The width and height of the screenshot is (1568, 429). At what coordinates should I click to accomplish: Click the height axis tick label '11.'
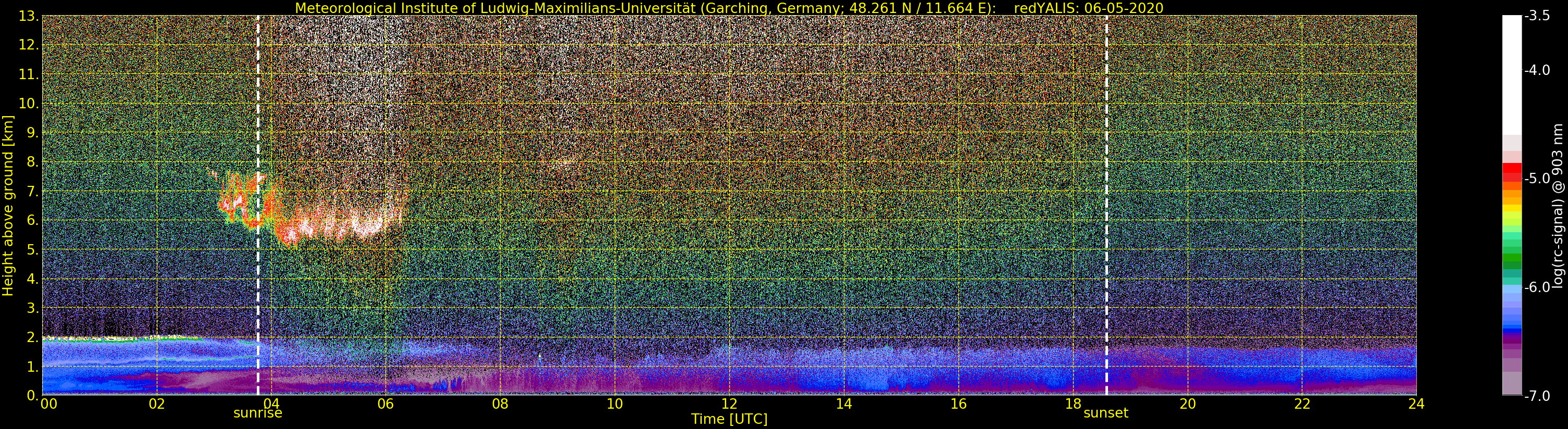(x=29, y=74)
